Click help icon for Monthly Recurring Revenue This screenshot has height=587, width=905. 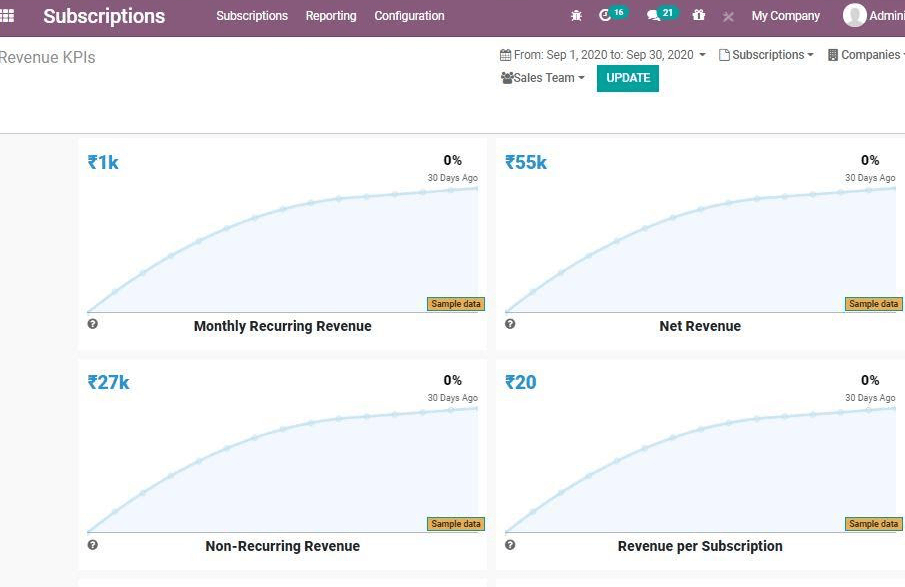coord(92,324)
